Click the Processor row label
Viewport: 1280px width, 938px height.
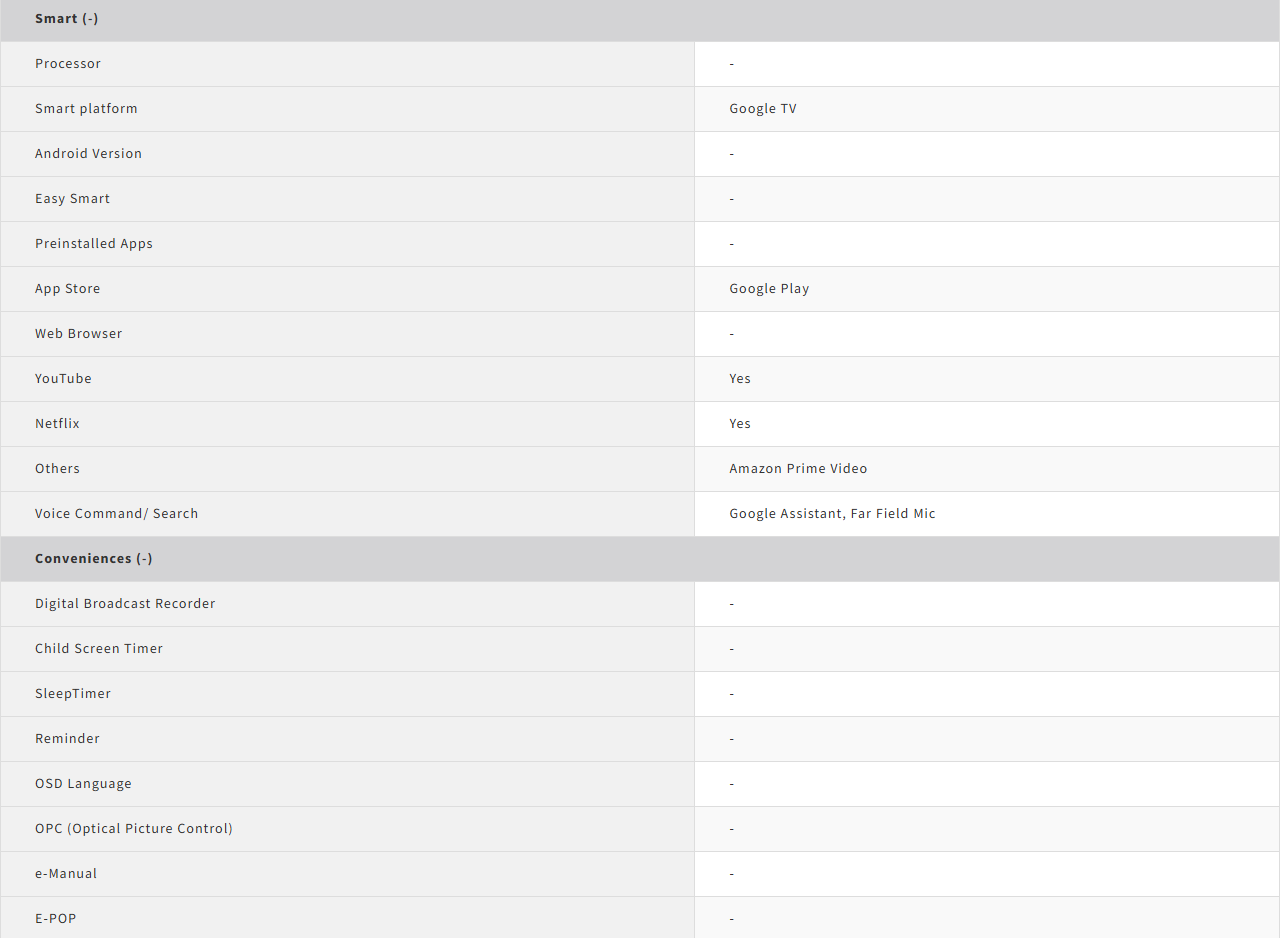point(68,64)
